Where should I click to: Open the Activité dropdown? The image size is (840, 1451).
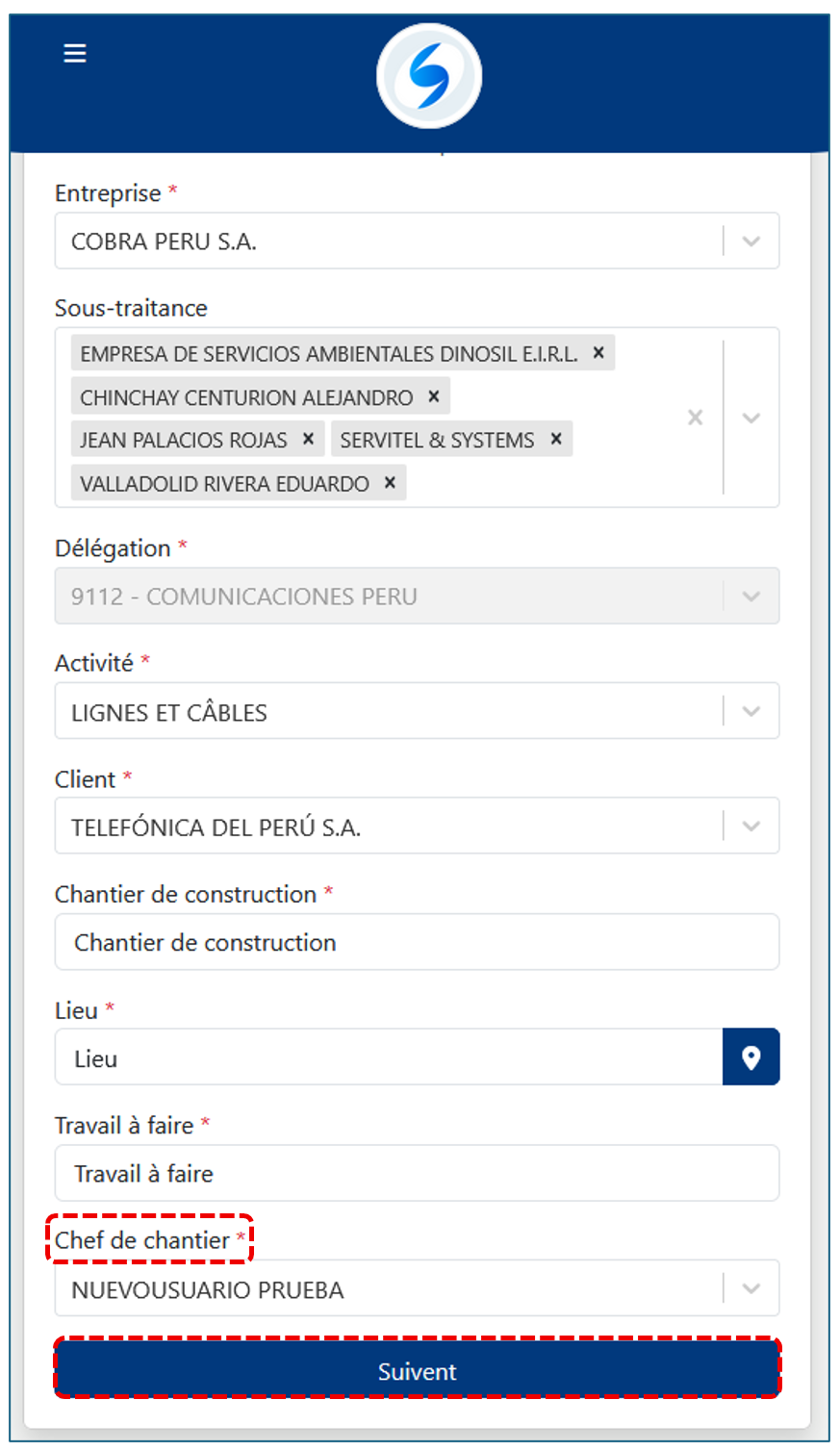751,712
